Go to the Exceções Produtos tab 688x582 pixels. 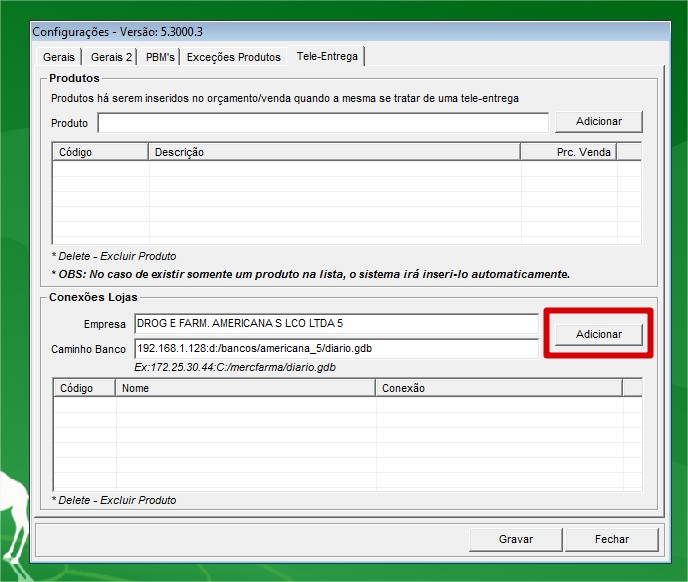click(234, 57)
